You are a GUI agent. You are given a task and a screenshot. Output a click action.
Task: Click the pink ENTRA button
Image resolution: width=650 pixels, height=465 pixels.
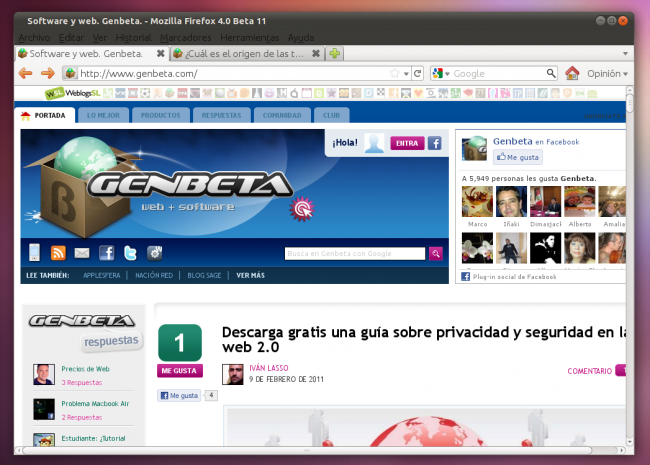click(407, 143)
